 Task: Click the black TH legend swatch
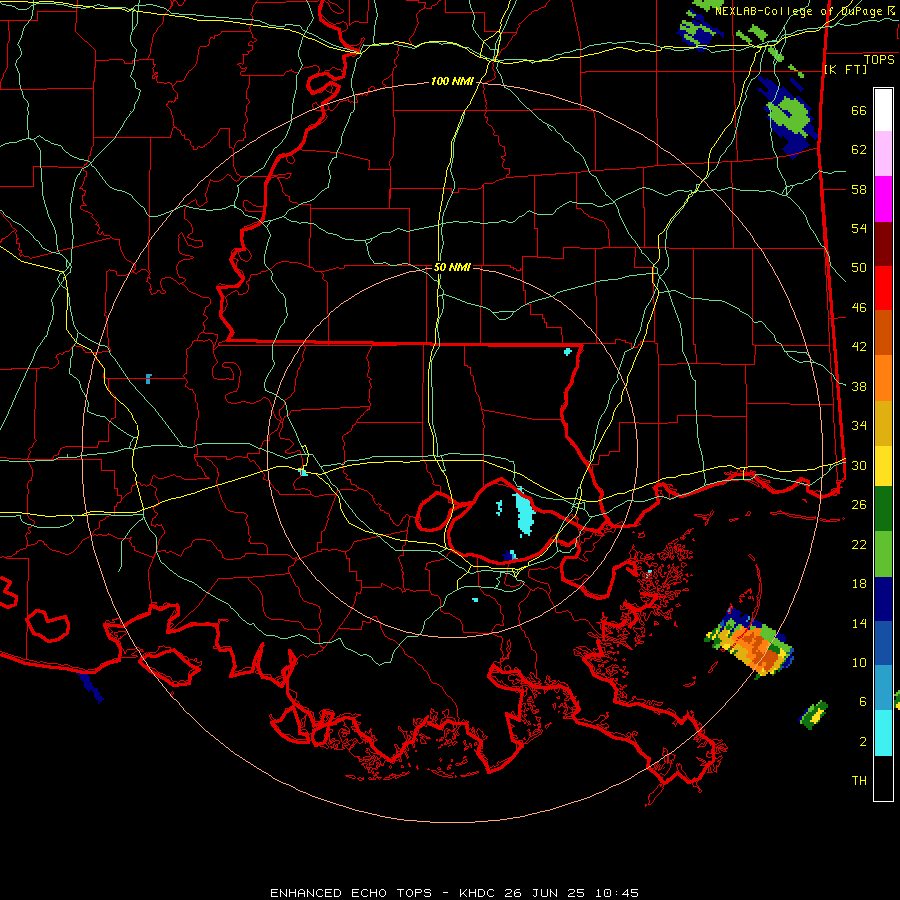pyautogui.click(x=883, y=778)
